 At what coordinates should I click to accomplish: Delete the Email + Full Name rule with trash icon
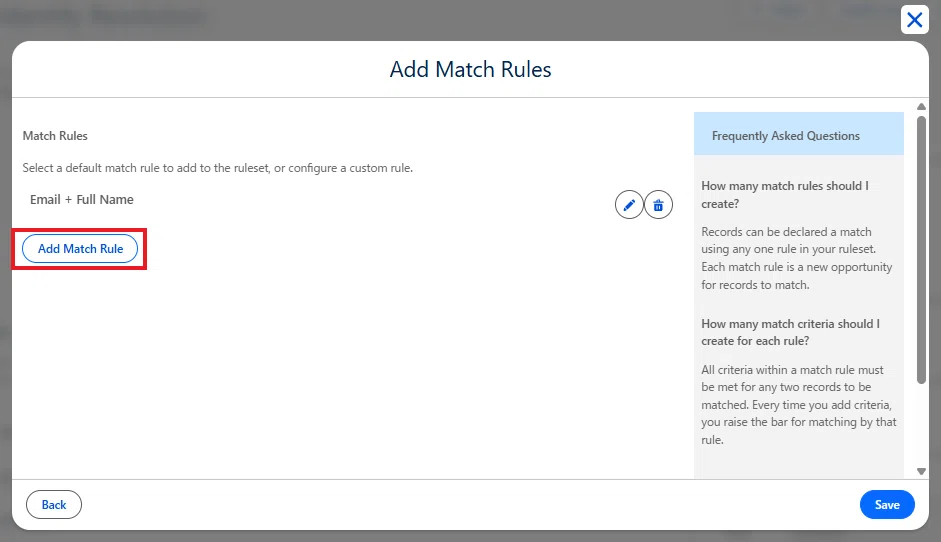tap(658, 205)
